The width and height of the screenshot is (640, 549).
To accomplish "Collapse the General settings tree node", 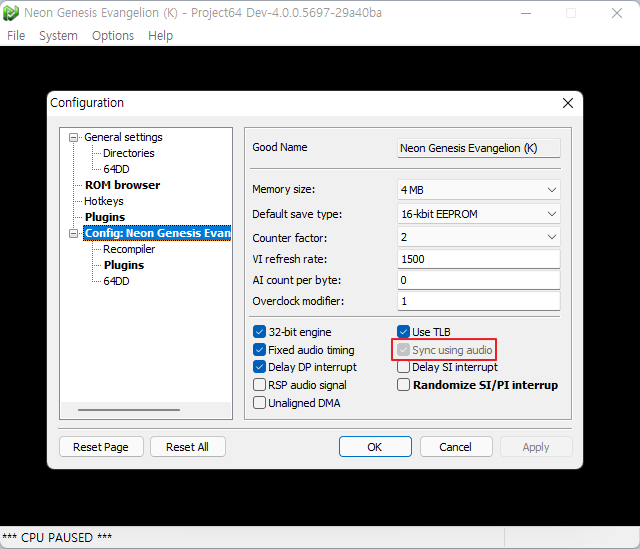I will [x=73, y=137].
